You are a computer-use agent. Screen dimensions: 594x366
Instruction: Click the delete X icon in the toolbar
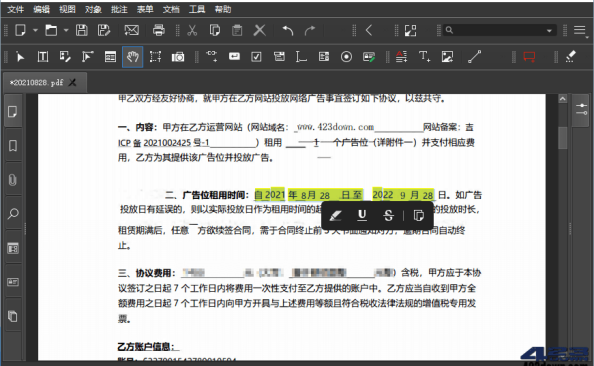click(259, 30)
